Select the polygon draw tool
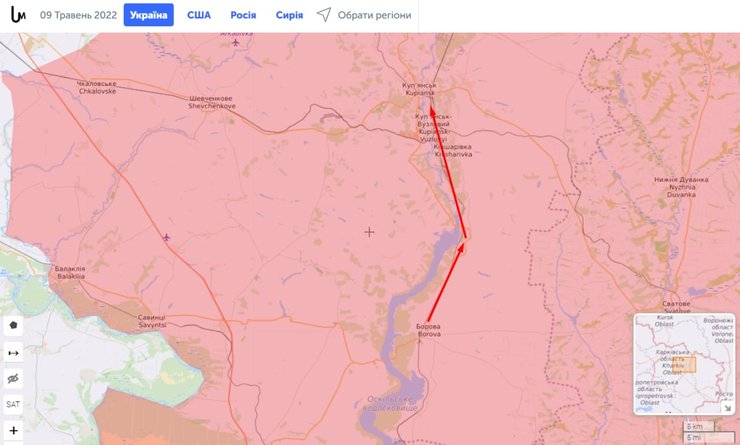 pos(13,325)
